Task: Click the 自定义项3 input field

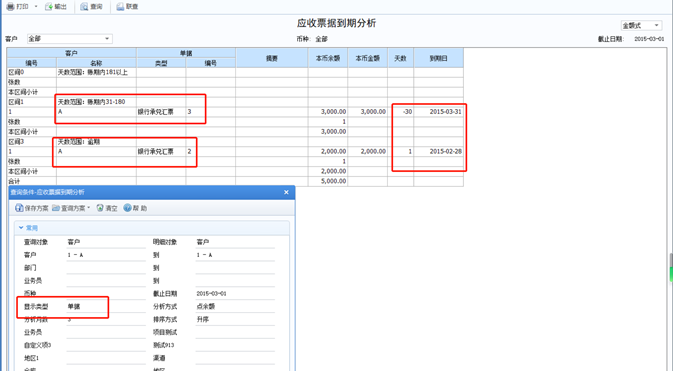Action: 106,345
